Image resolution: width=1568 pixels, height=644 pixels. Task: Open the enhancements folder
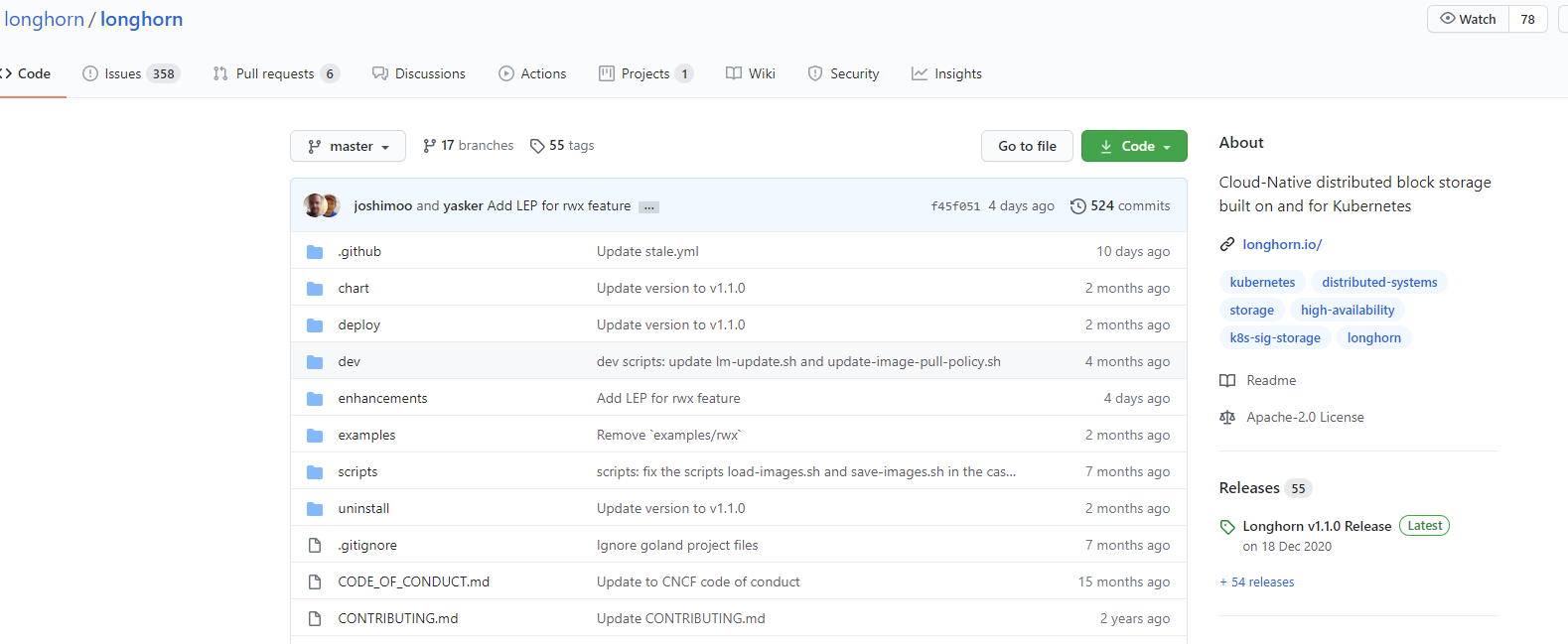tap(382, 399)
